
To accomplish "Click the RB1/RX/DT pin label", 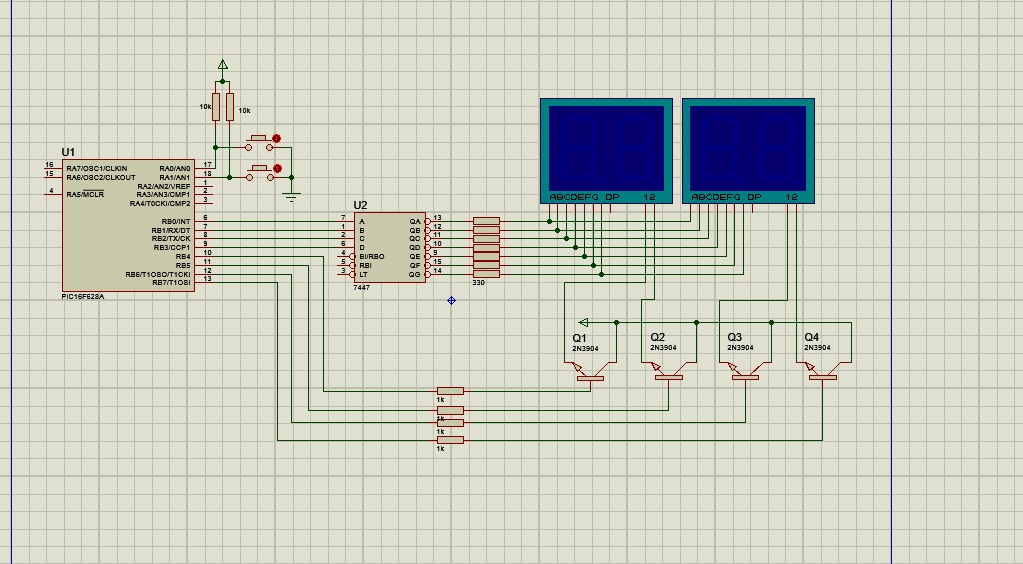I will (x=171, y=230).
